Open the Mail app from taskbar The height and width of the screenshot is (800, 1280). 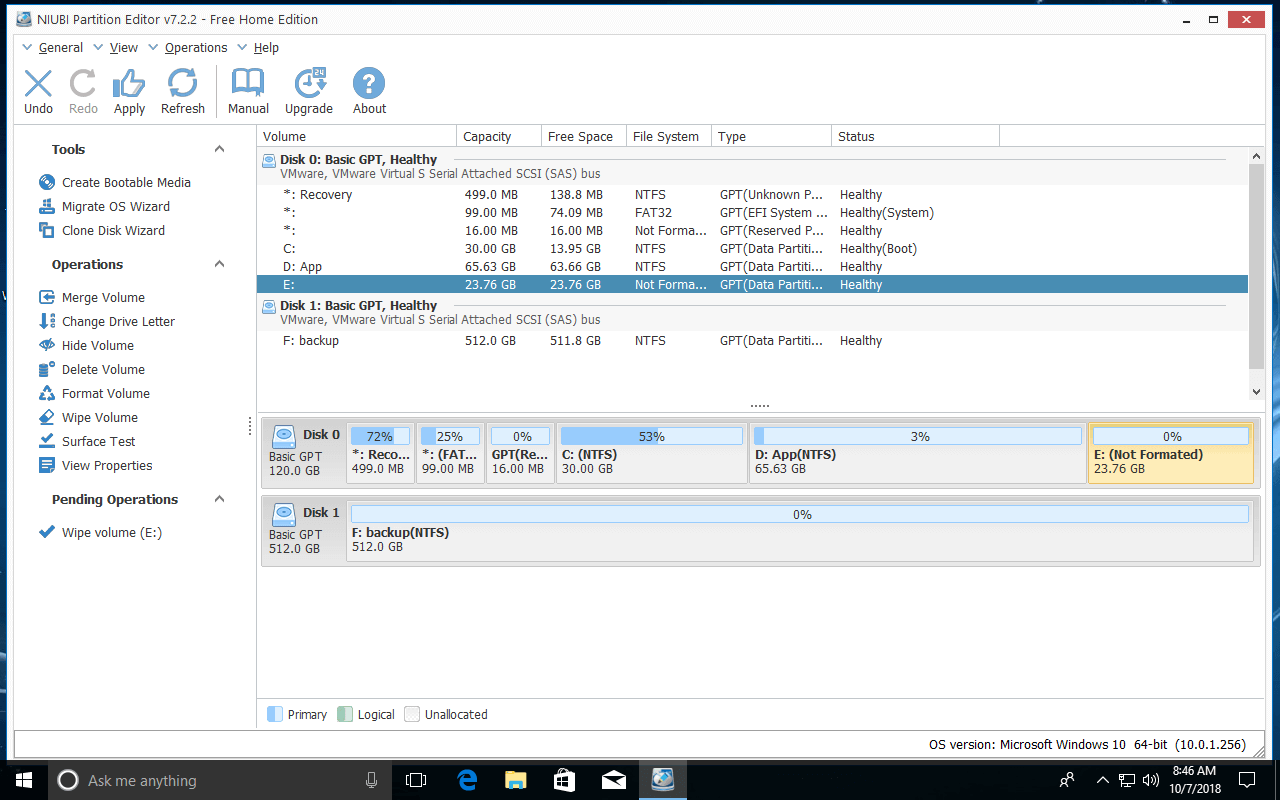[613, 780]
